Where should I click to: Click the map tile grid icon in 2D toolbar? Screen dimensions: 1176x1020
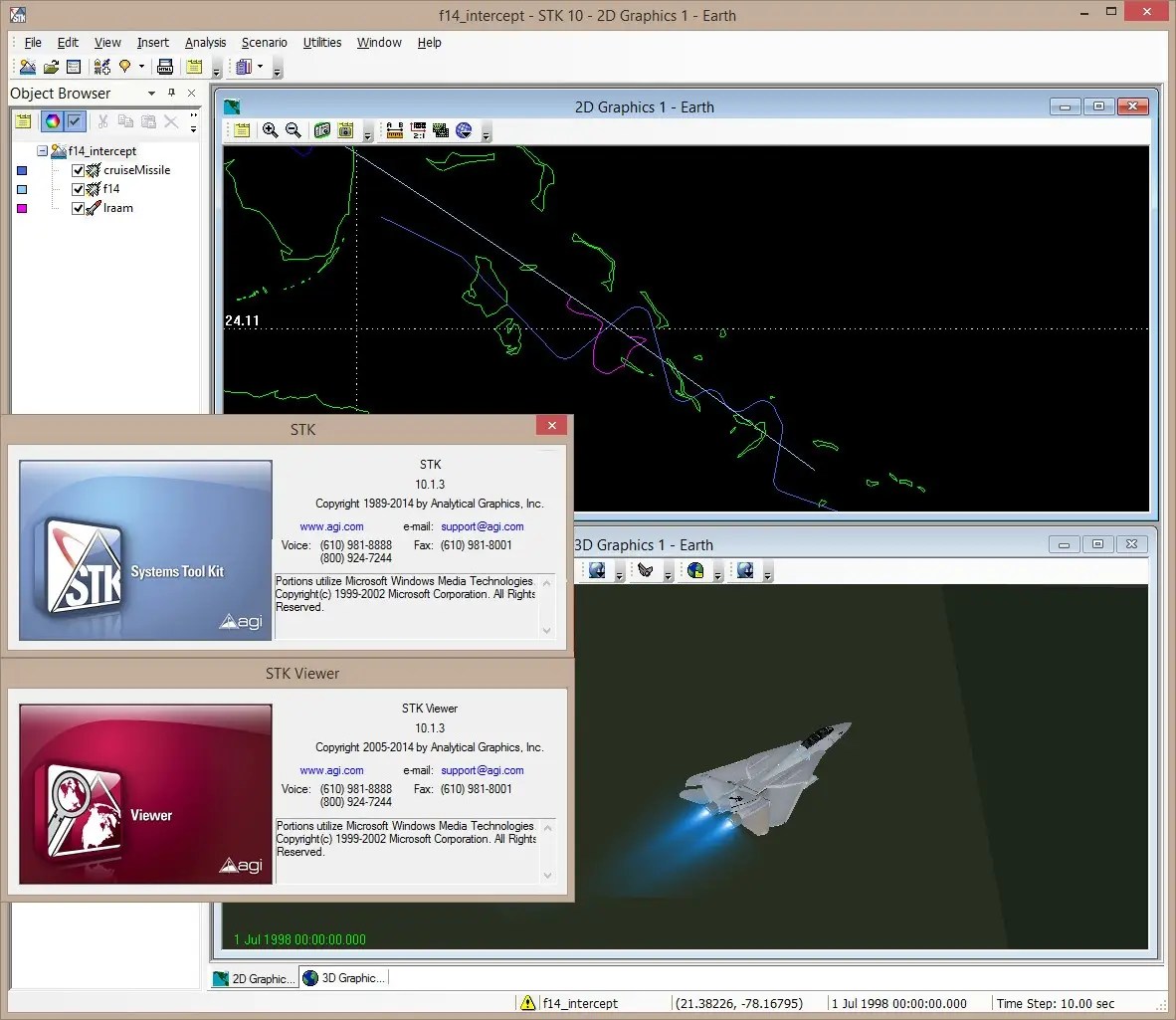click(x=441, y=130)
